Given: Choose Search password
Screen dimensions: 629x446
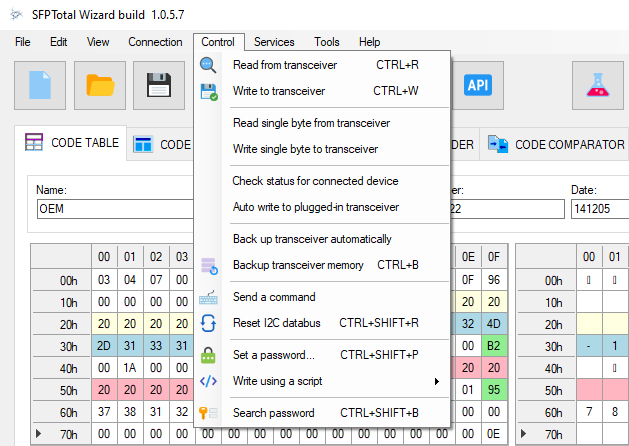Looking at the screenshot, I should tap(322, 413).
